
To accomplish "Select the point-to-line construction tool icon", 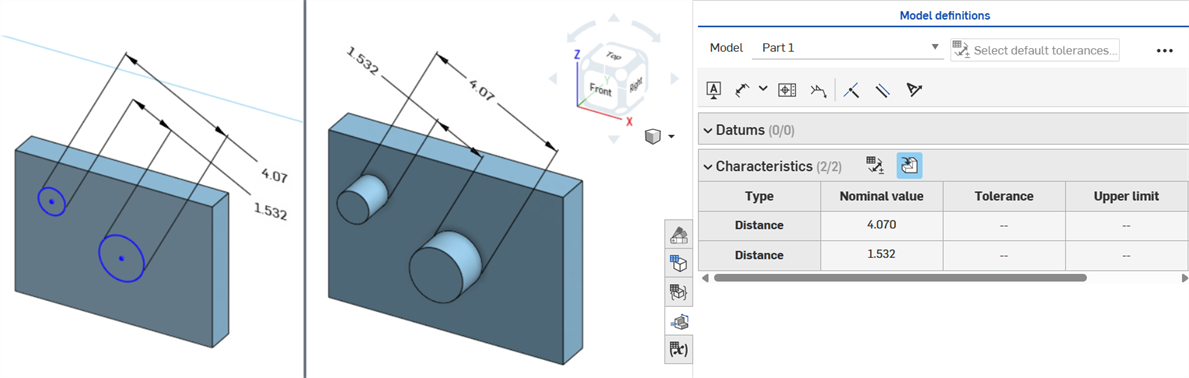I will [852, 90].
